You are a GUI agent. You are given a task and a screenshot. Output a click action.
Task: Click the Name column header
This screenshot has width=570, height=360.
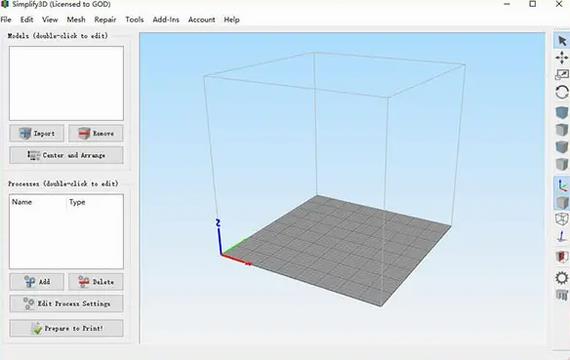22,202
